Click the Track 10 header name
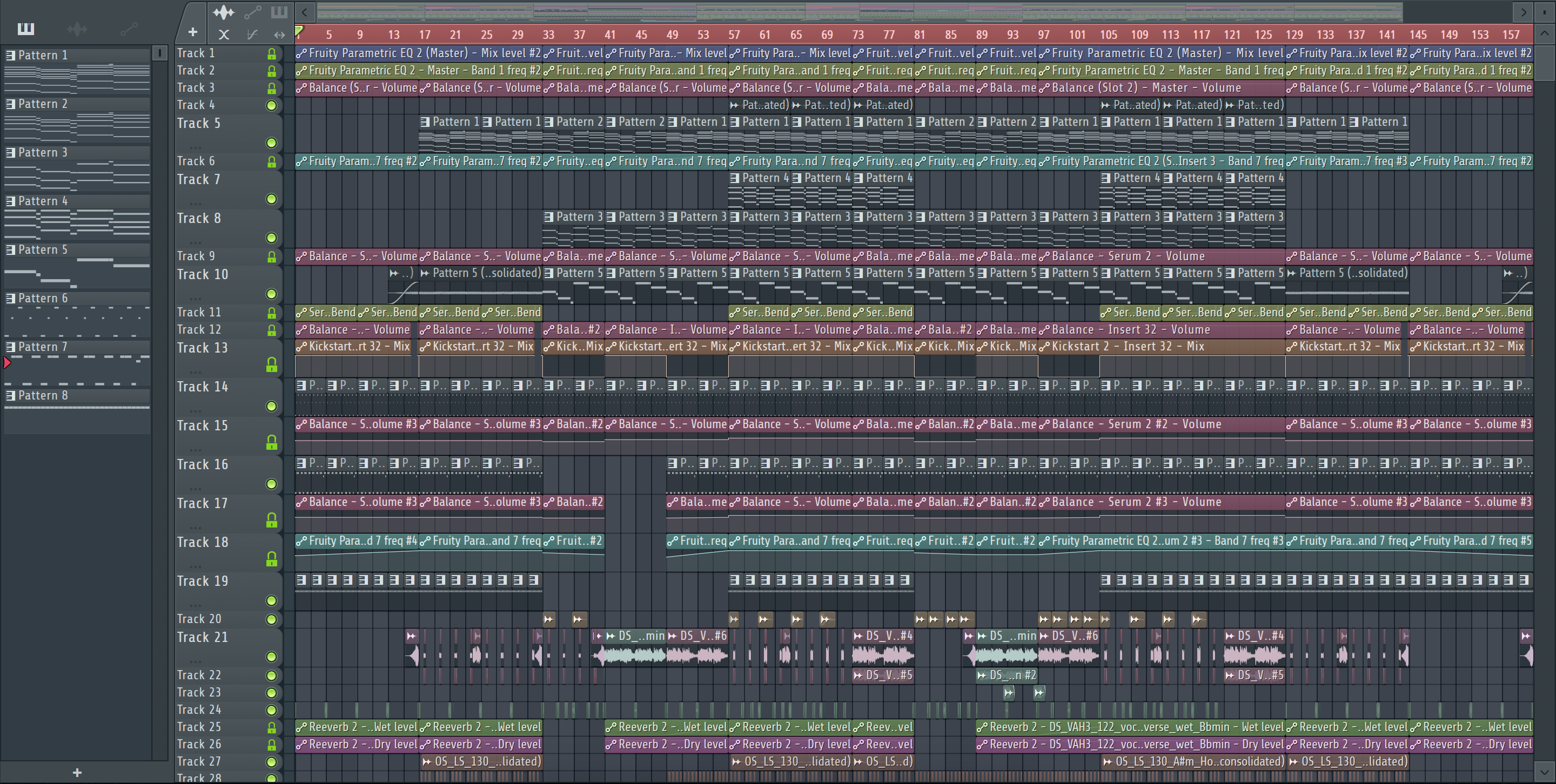 click(x=203, y=275)
